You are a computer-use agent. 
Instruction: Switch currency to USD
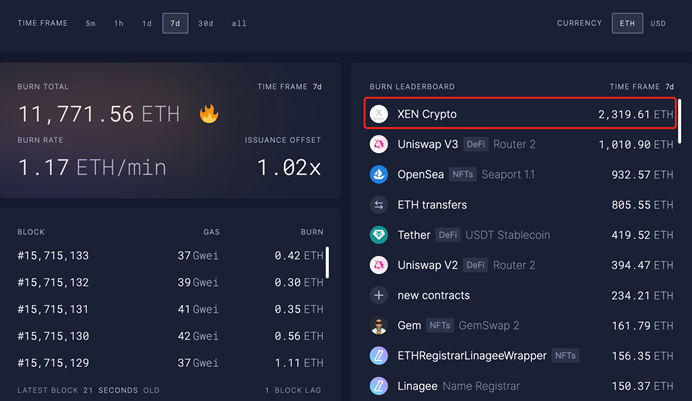pyautogui.click(x=658, y=23)
